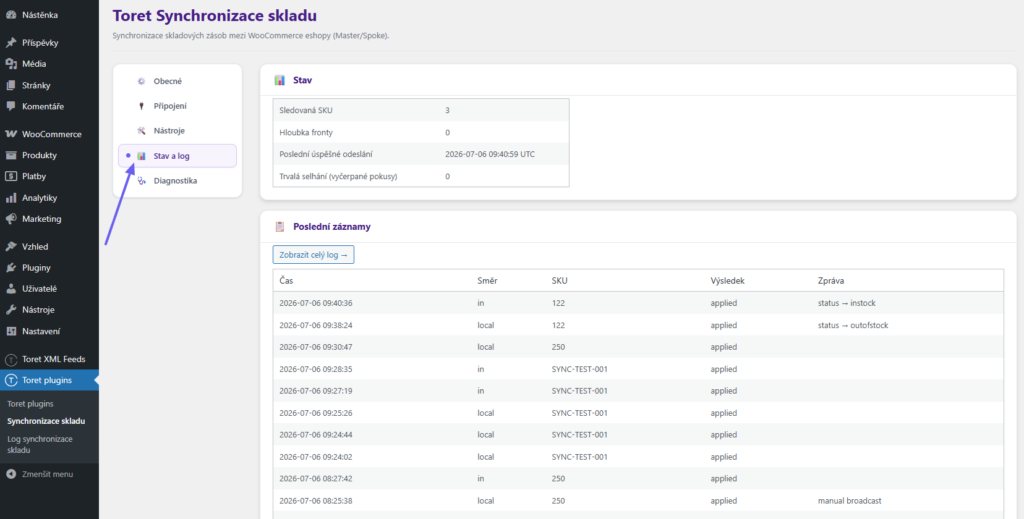This screenshot has height=519, width=1024.
Task: Switch to the Připojení tab
Action: (x=177, y=106)
